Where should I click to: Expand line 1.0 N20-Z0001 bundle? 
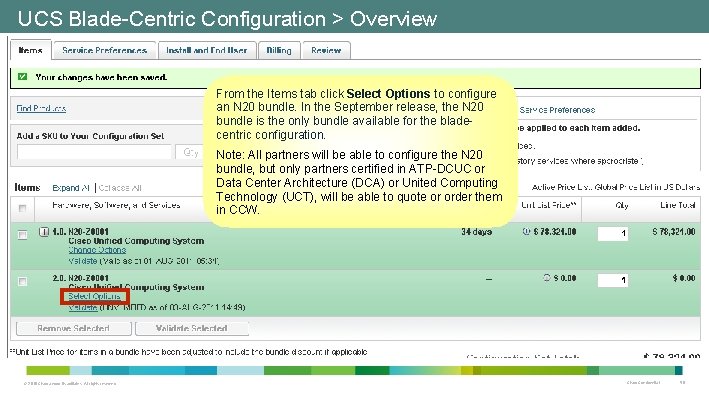(44, 232)
